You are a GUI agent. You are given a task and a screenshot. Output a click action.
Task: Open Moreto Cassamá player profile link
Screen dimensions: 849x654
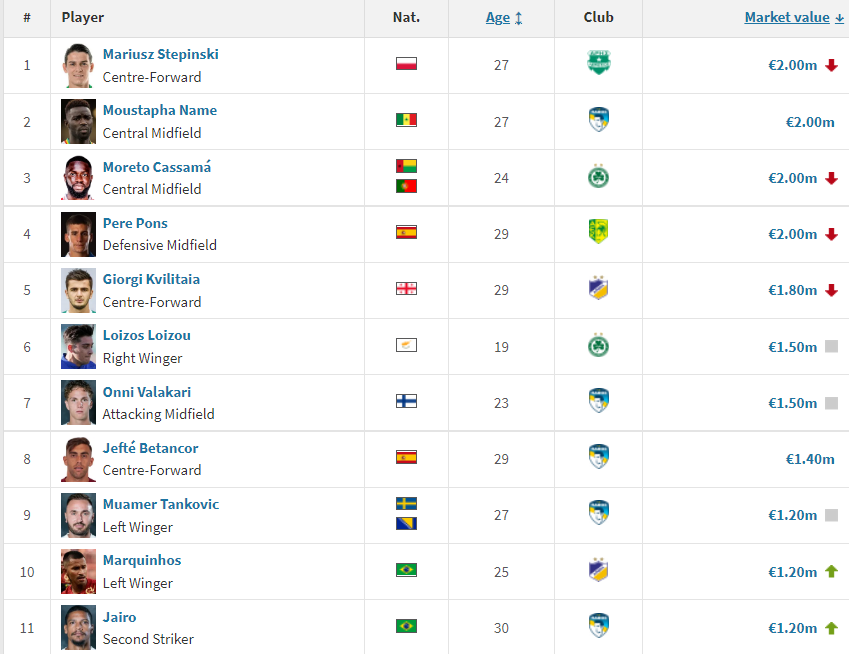pyautogui.click(x=157, y=167)
